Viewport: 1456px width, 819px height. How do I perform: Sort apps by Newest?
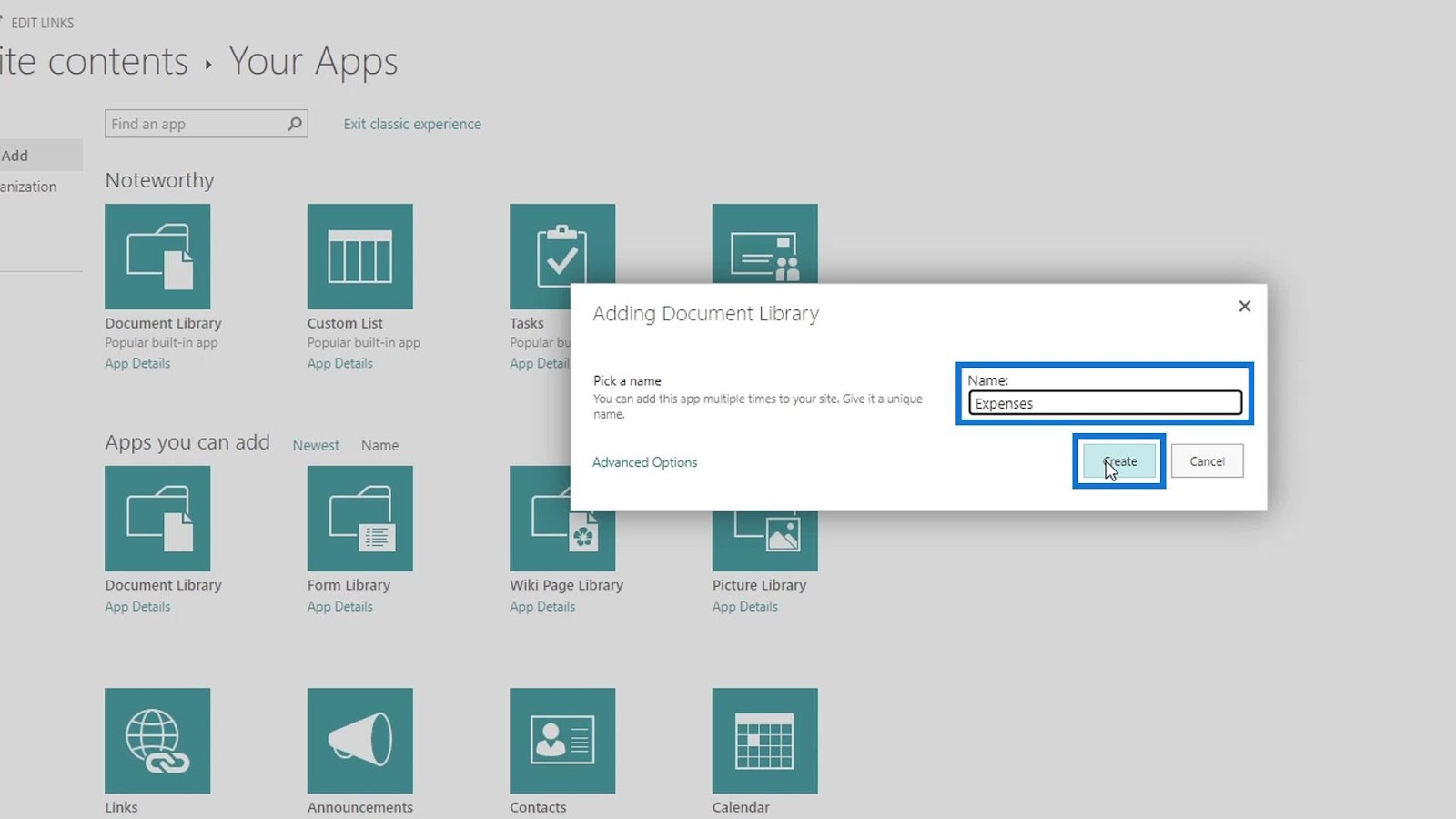(x=316, y=445)
